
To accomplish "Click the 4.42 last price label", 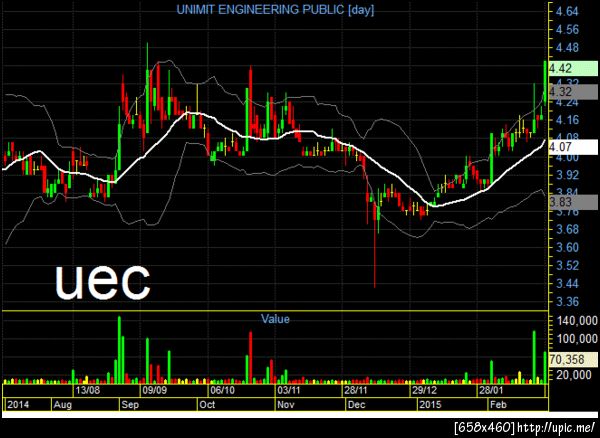I will coord(573,68).
